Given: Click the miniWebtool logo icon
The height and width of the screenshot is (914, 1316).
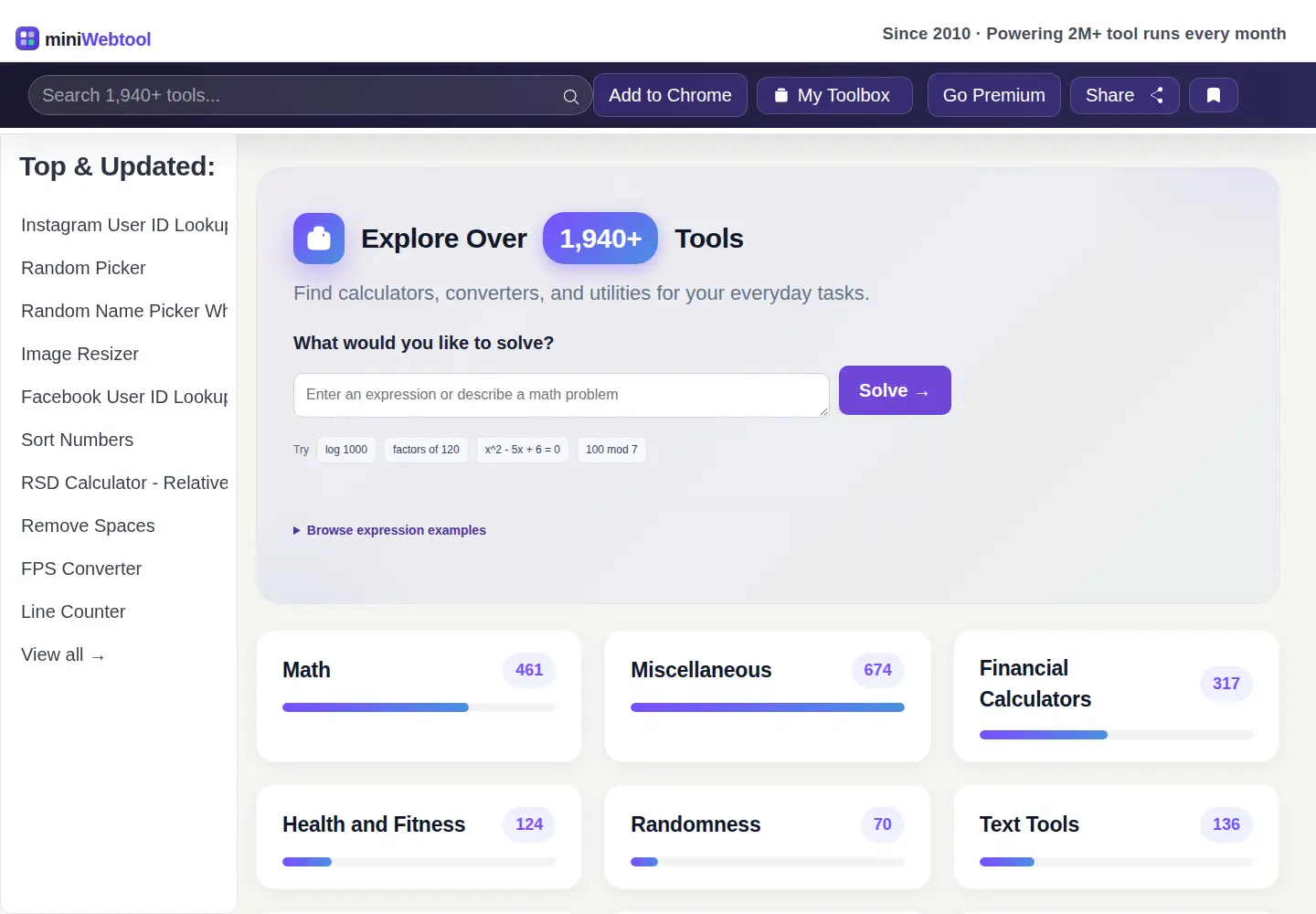Looking at the screenshot, I should pos(27,38).
